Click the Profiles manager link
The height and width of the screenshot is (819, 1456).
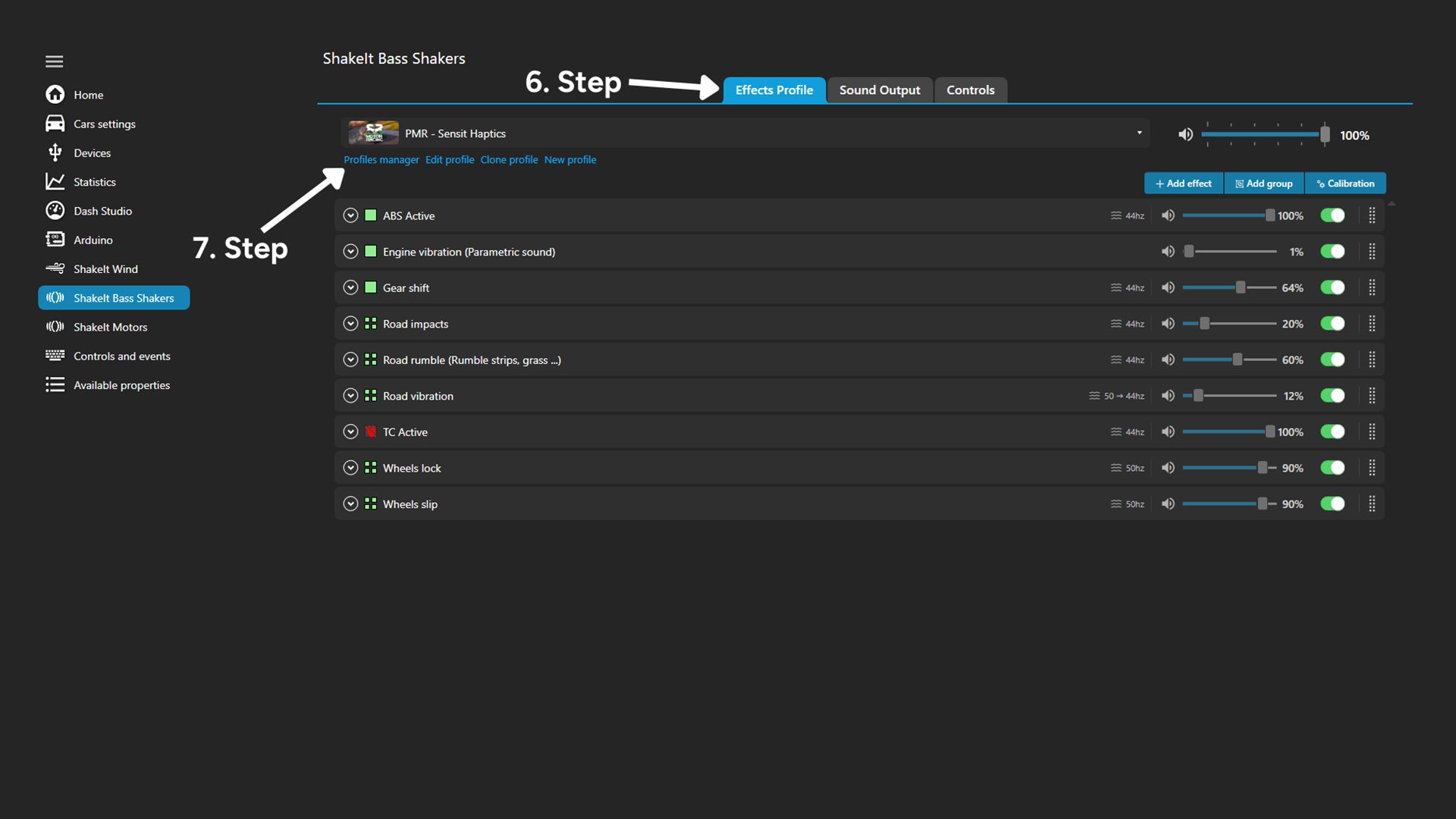381,160
